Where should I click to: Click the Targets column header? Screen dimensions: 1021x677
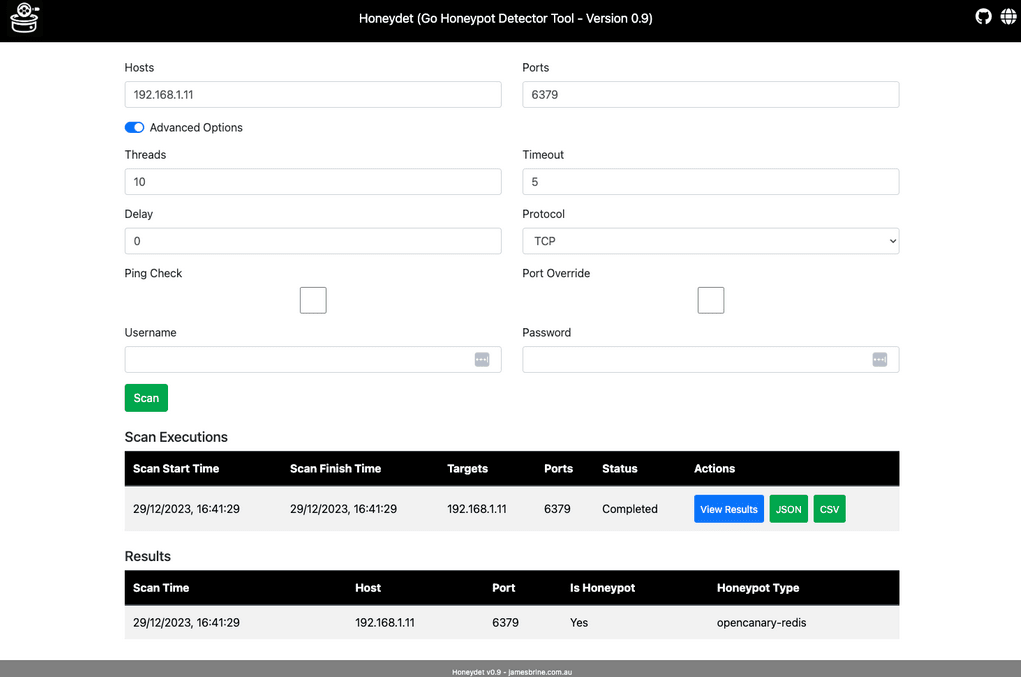tap(468, 469)
